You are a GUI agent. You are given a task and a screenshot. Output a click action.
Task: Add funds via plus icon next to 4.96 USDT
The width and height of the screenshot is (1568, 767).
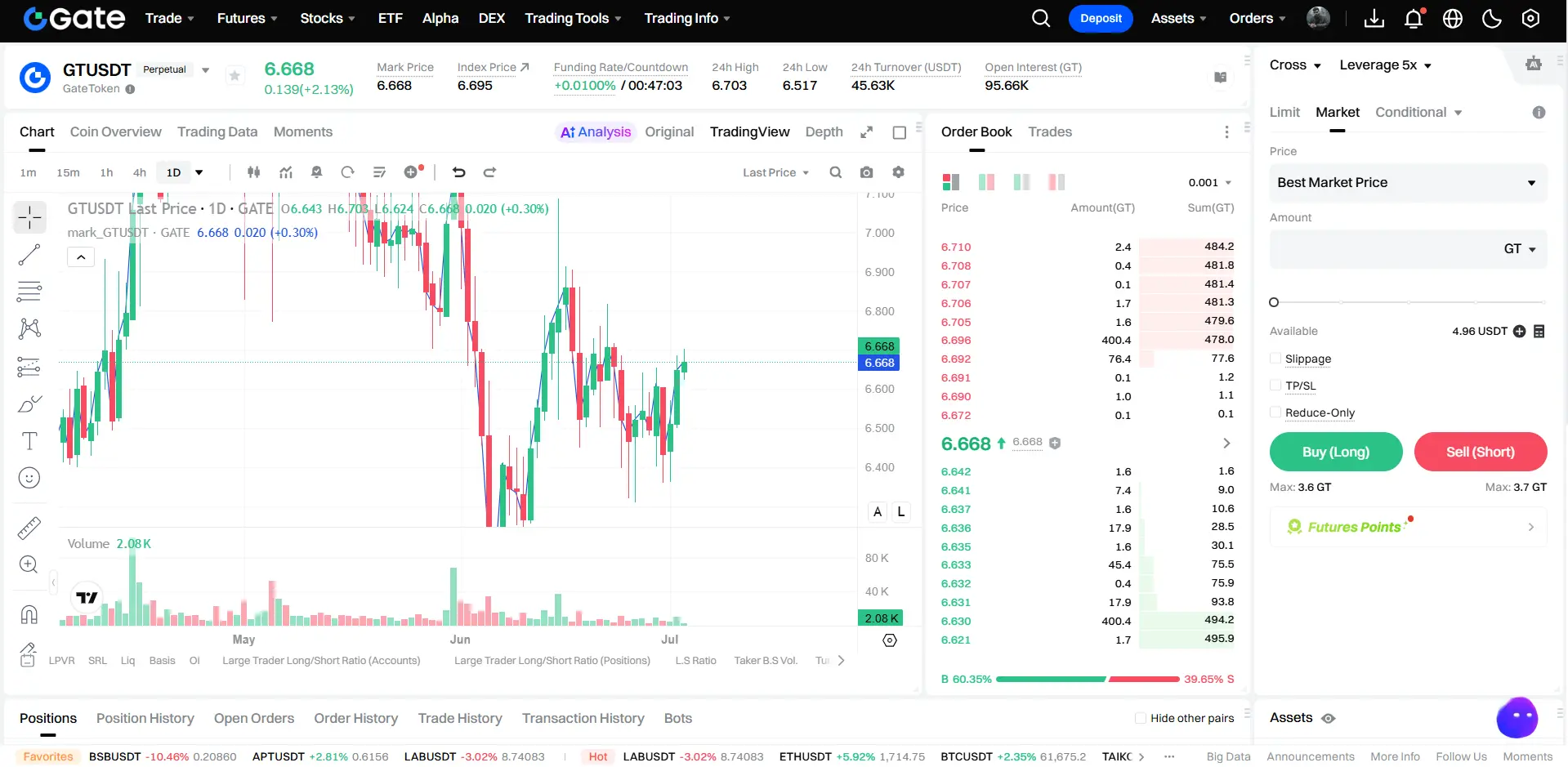point(1520,332)
